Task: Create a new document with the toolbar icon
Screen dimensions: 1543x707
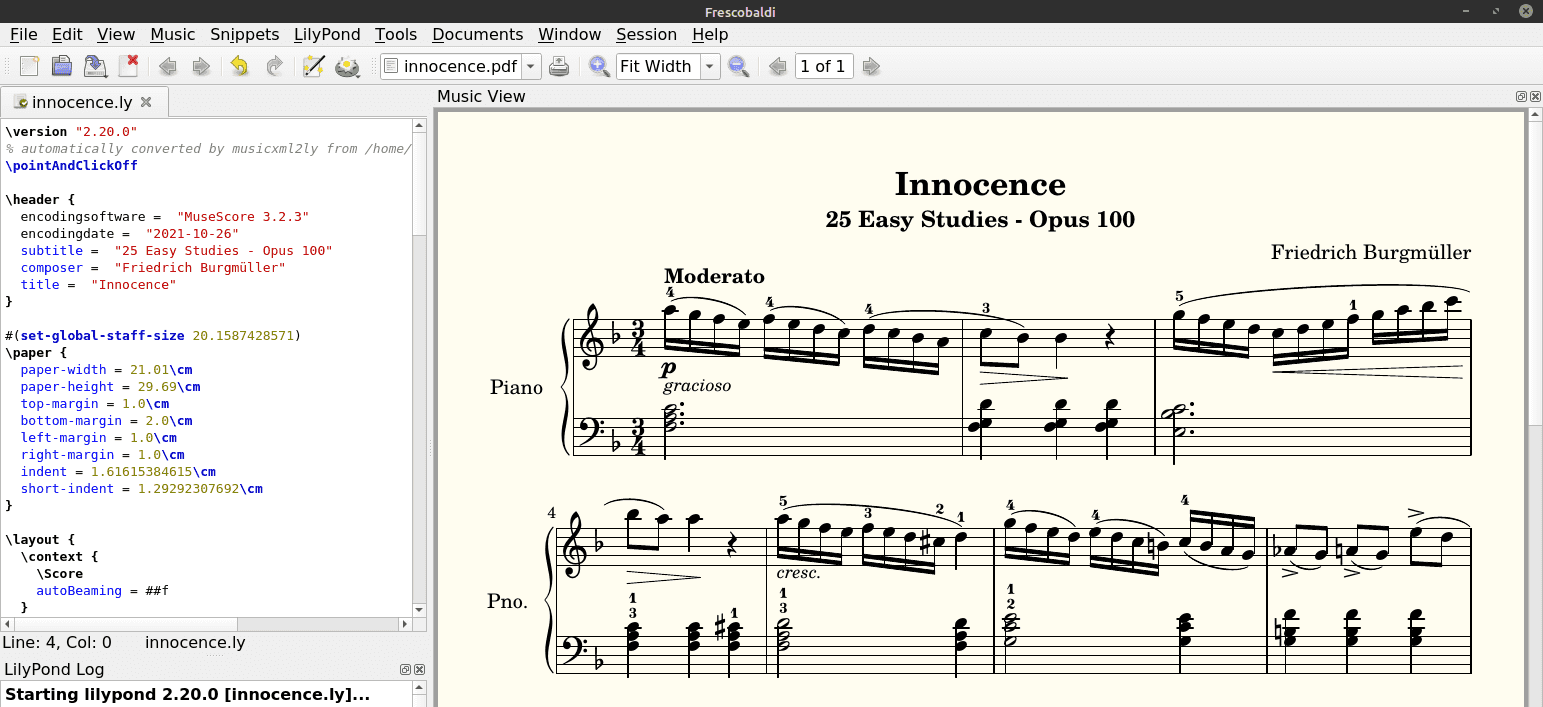Action: [29, 66]
